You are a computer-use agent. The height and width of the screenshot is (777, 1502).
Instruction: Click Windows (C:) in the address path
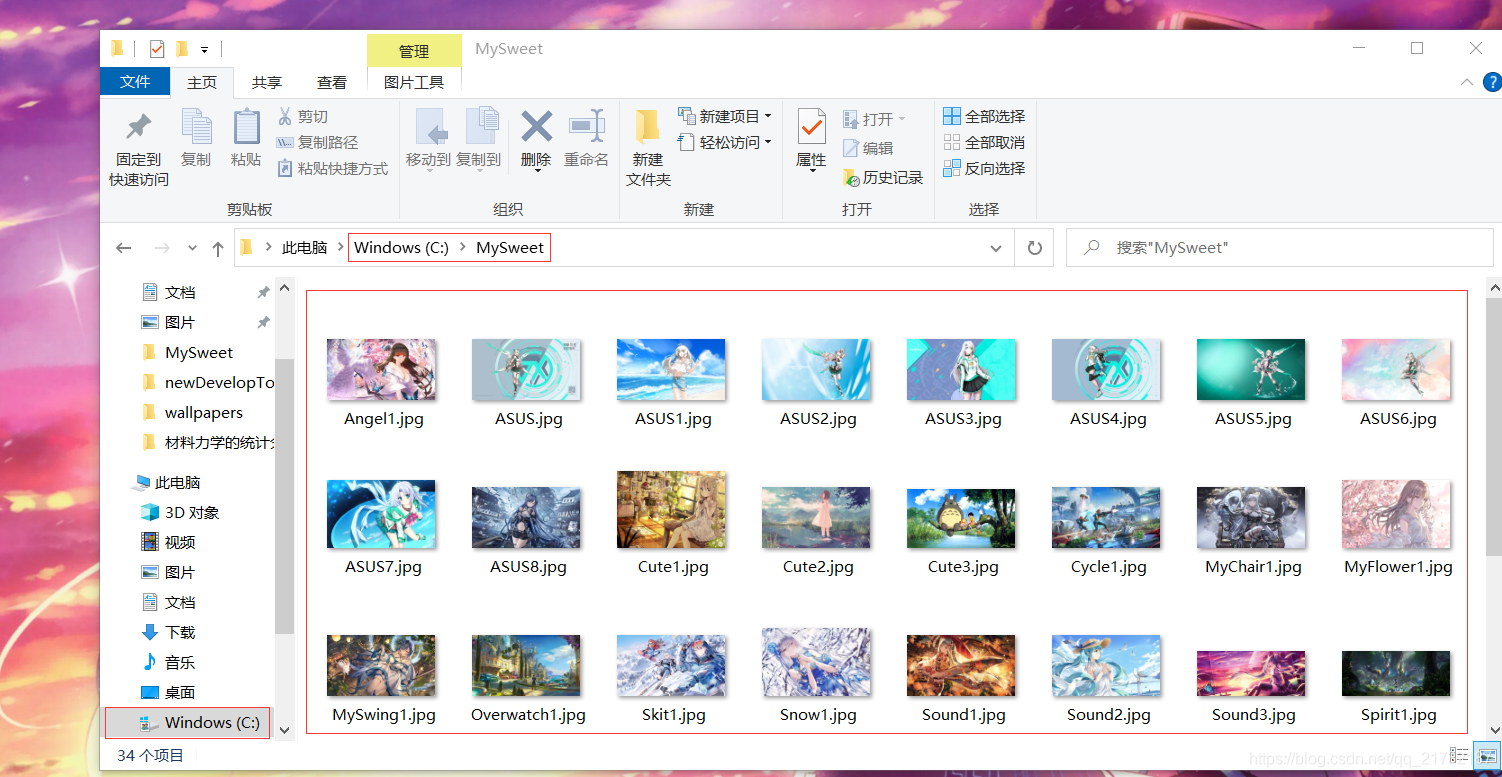click(401, 248)
